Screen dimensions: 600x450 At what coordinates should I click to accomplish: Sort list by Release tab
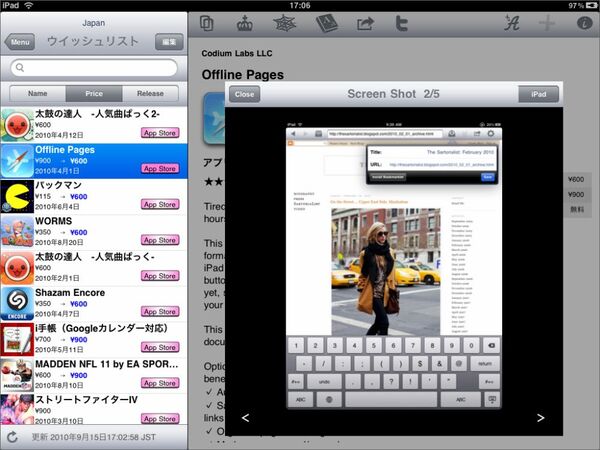[x=150, y=93]
